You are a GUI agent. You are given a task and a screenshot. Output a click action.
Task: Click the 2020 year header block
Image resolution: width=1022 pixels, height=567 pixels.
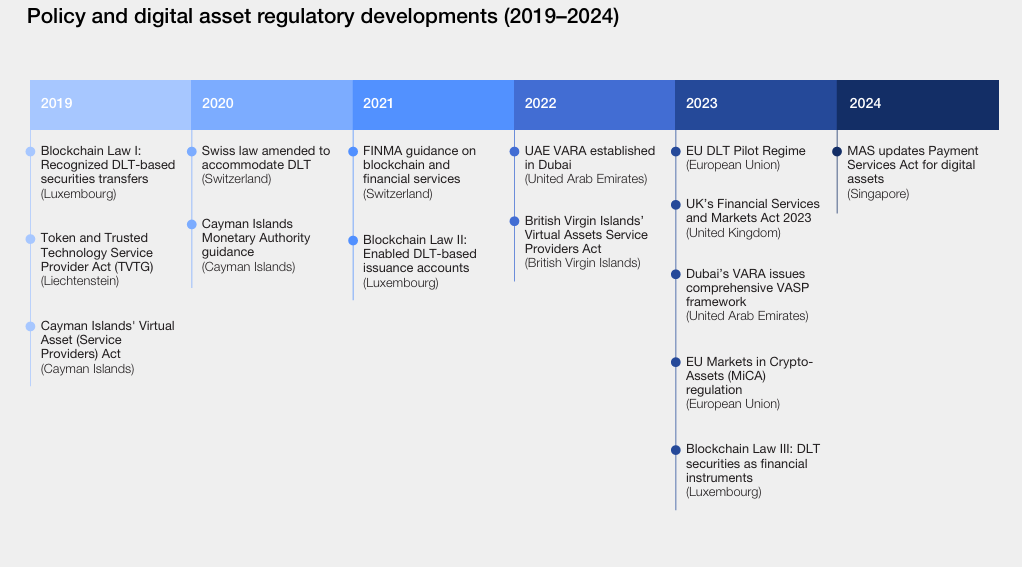272,104
